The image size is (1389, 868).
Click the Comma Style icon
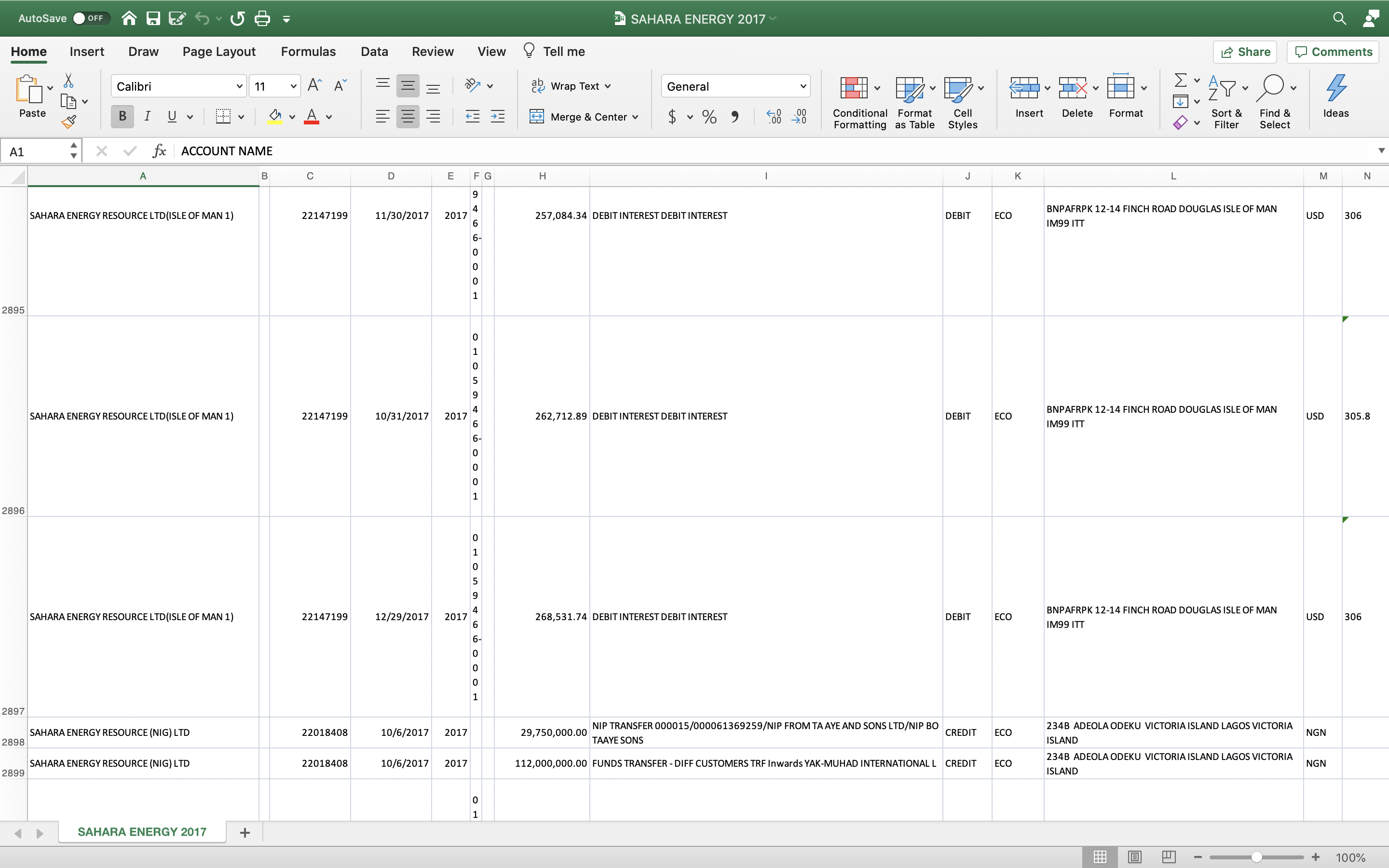735,117
